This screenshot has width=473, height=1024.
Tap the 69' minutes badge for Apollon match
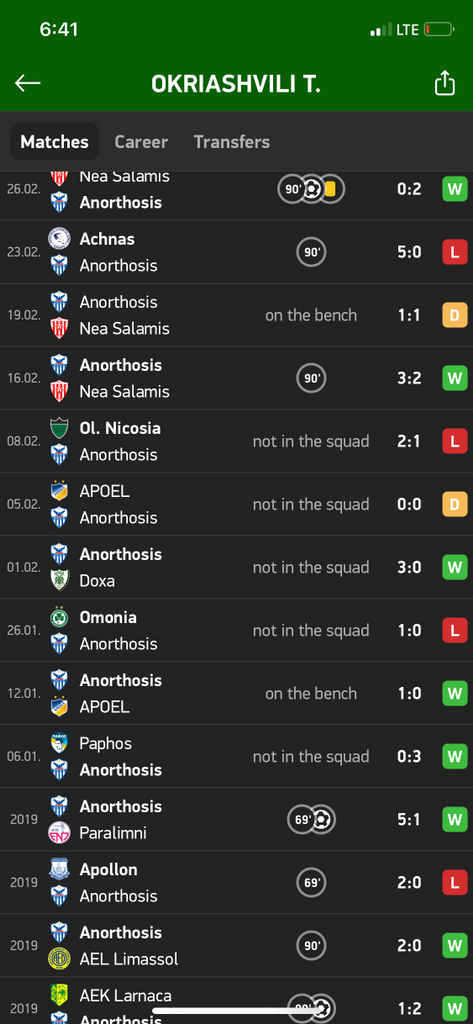(x=311, y=882)
